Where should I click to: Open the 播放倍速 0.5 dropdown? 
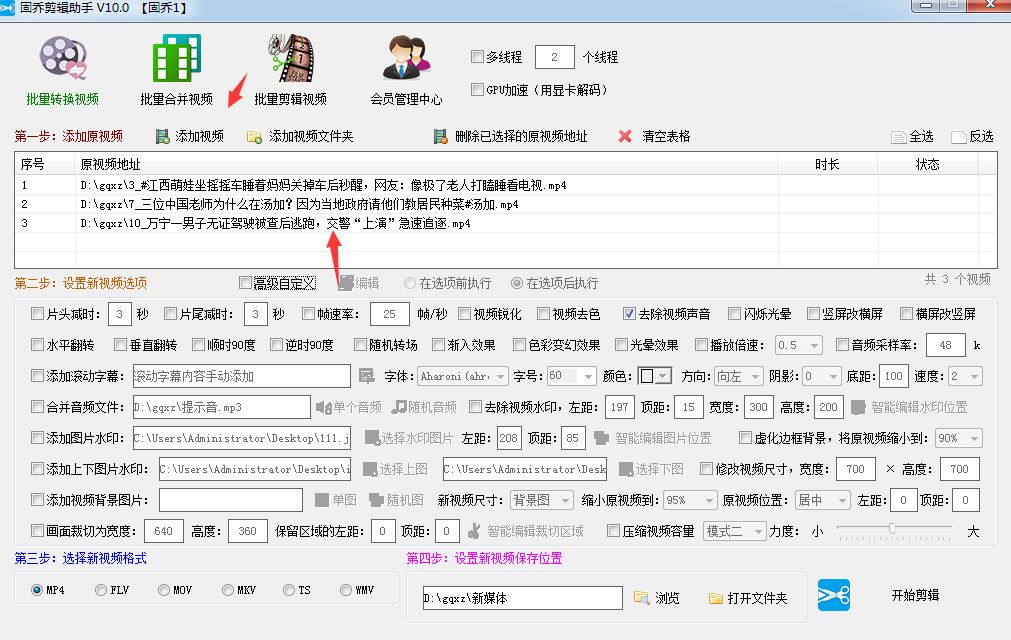pyautogui.click(x=798, y=345)
